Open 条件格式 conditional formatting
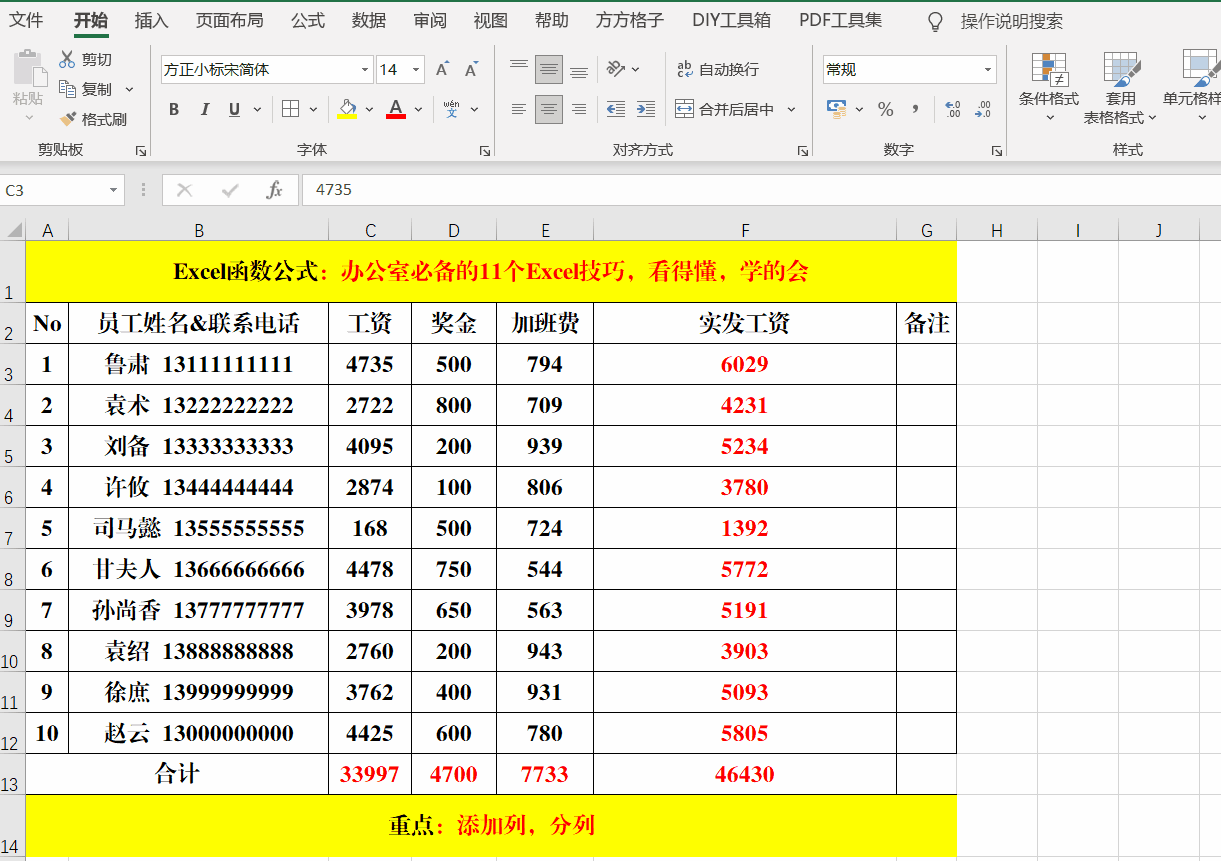 click(1049, 87)
